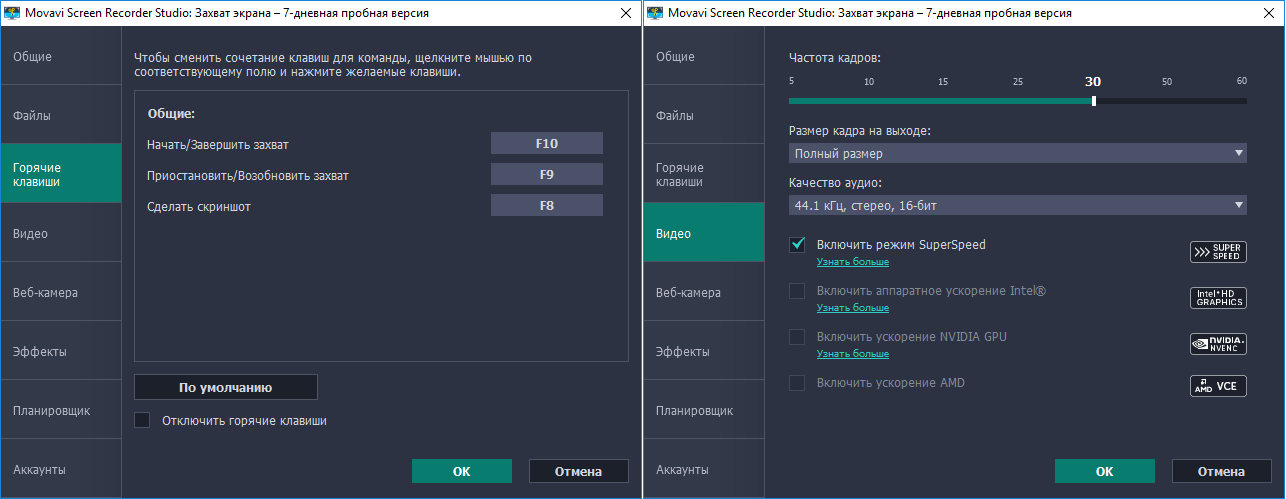Open the '44.1 кГц, стерео, 16-бит' audio dropdown

tap(1018, 206)
